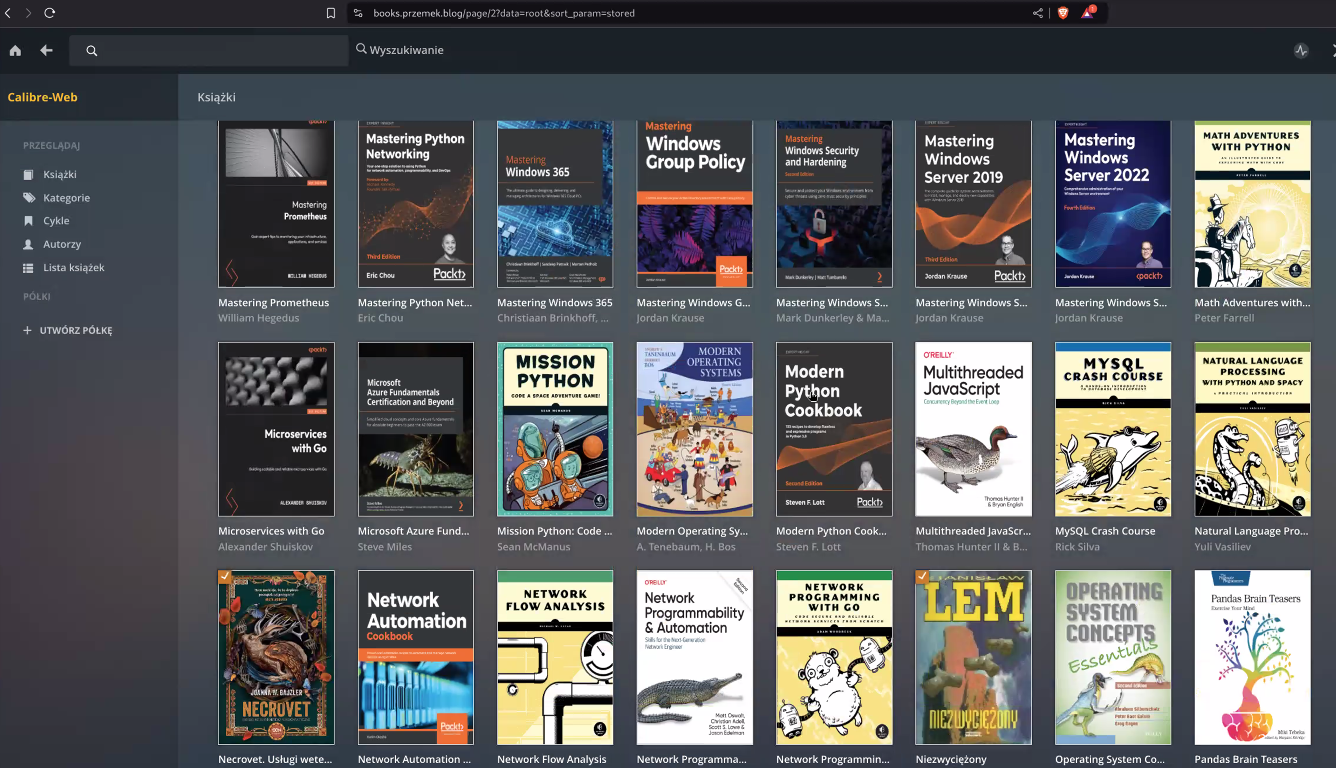The height and width of the screenshot is (768, 1336).
Task: Click author link Rick Silva
Action: [1079, 547]
